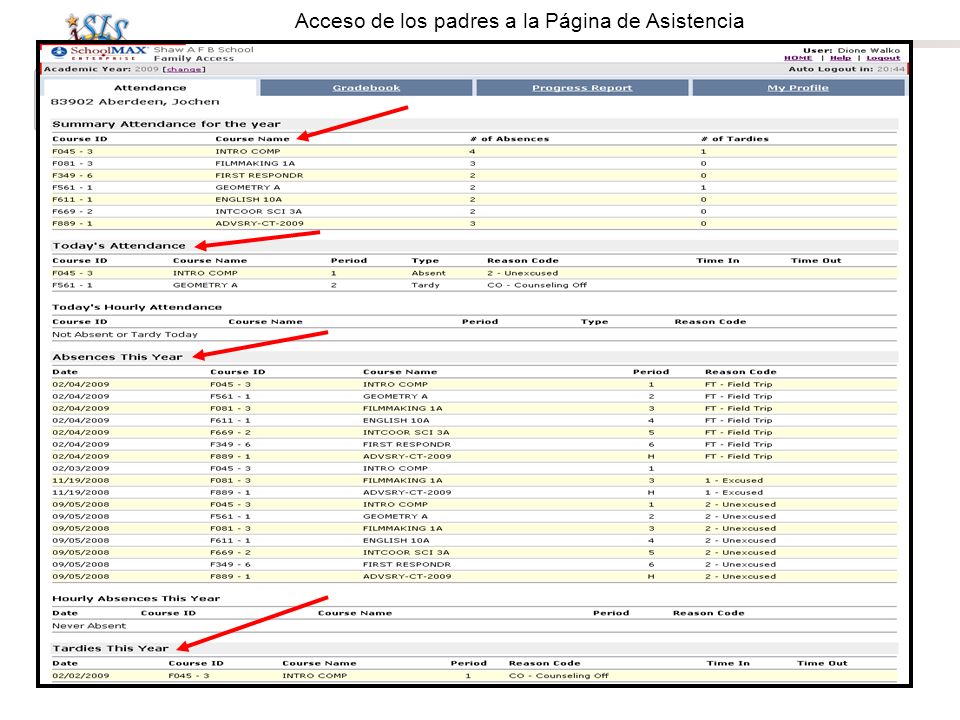The image size is (960, 720).
Task: Click the Absences This Year section heading
Action: pyautogui.click(x=117, y=357)
